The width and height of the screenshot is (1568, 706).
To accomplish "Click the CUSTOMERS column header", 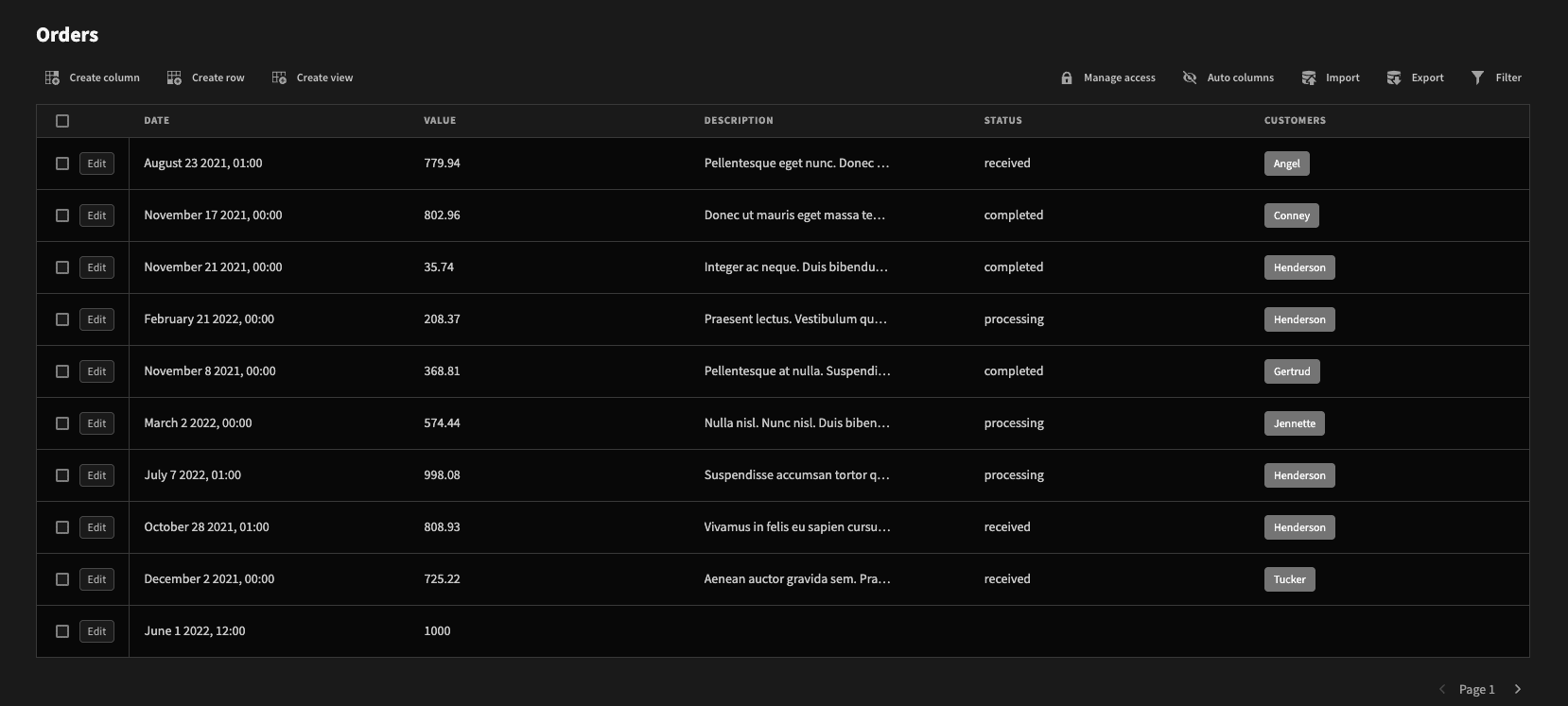I will point(1295,120).
